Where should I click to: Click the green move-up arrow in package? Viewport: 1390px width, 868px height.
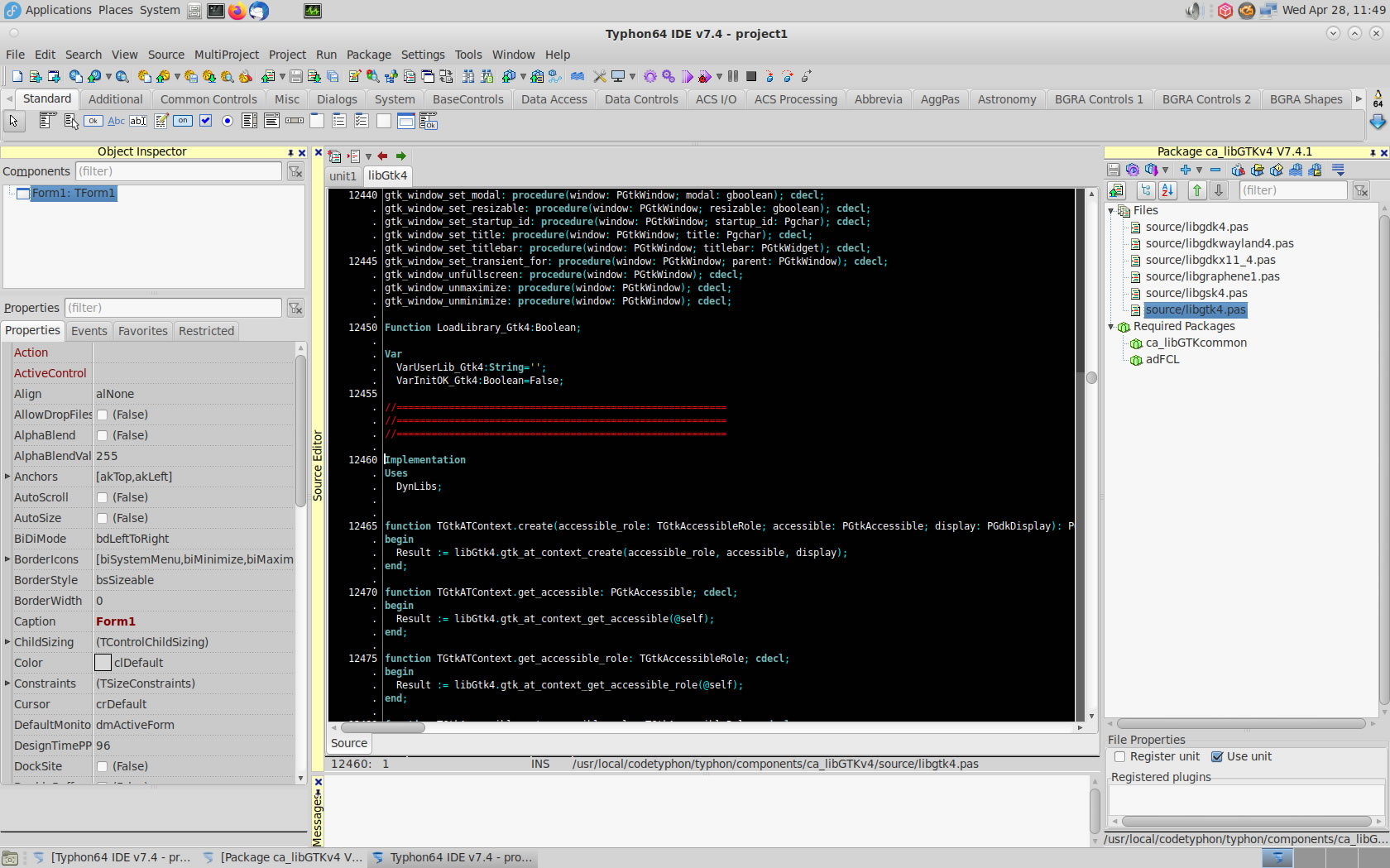(x=1197, y=190)
